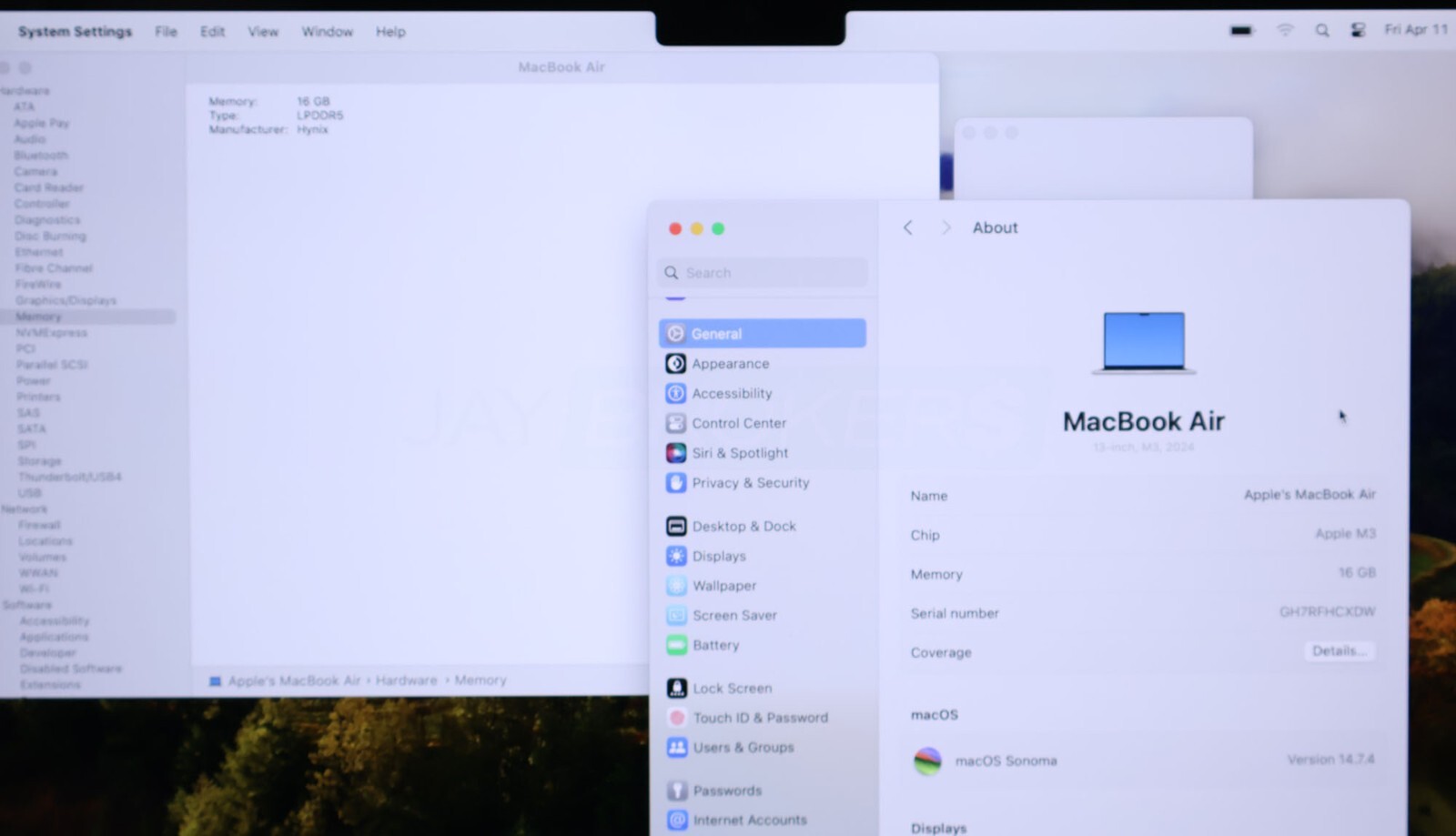Select NVMExpress in System Information sidebar
The image size is (1456, 836).
(52, 333)
